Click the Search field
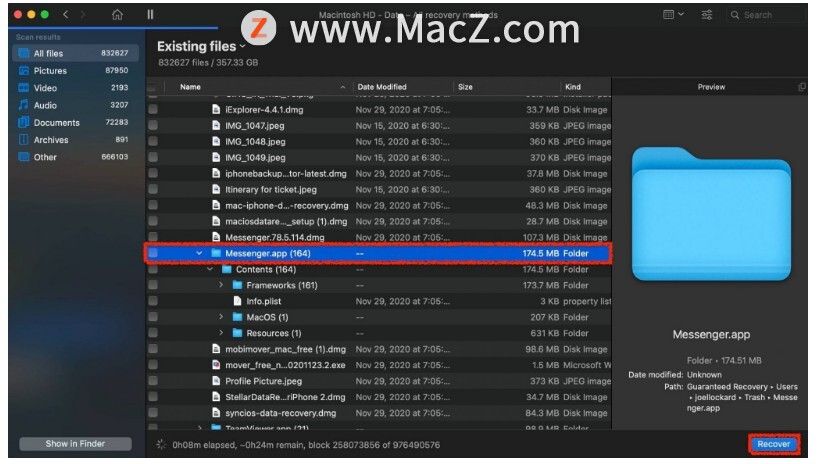This screenshot has width=818, height=464. tap(766, 15)
